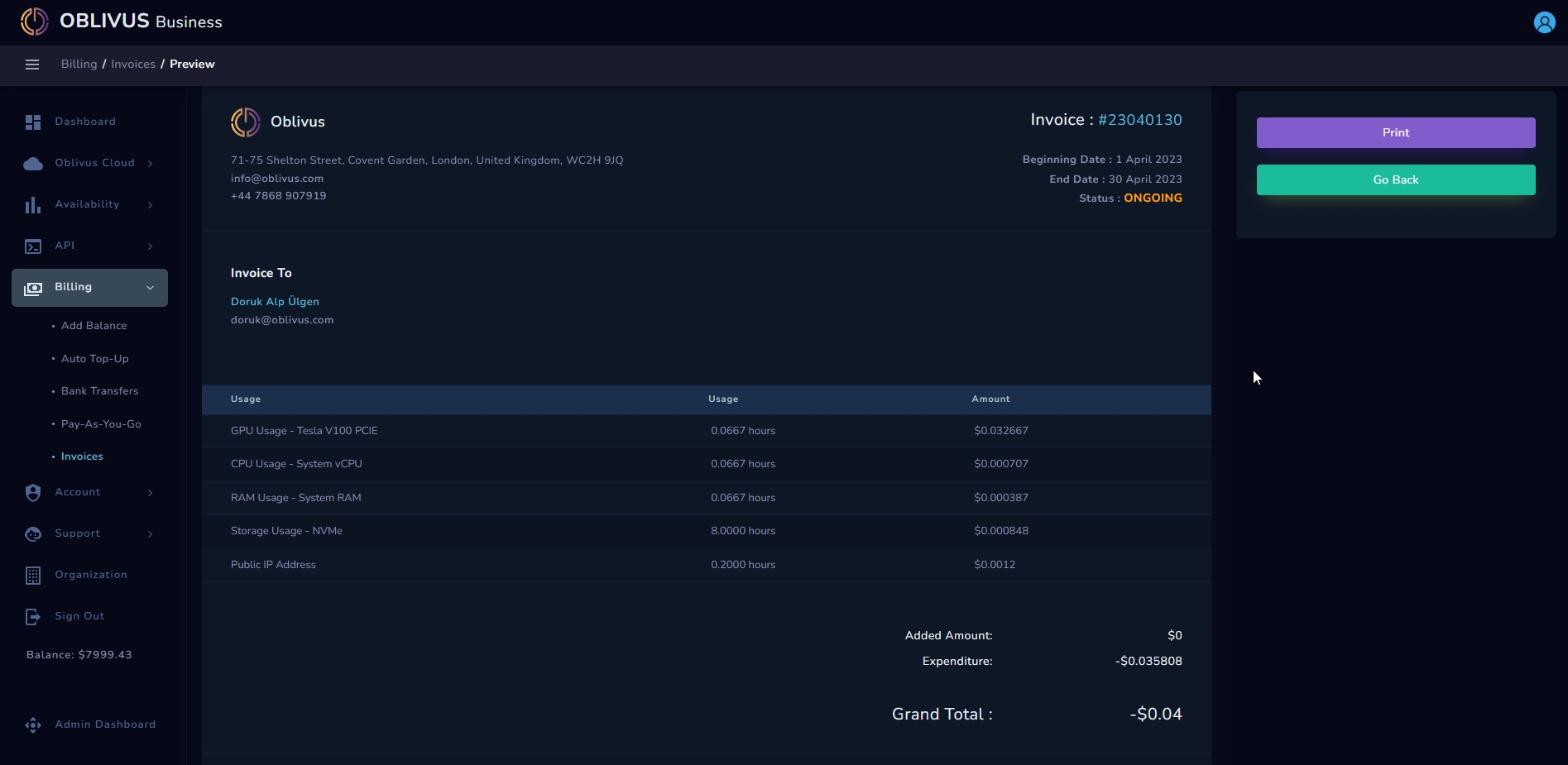
Task: Click the Availability bar chart icon
Action: point(33,205)
